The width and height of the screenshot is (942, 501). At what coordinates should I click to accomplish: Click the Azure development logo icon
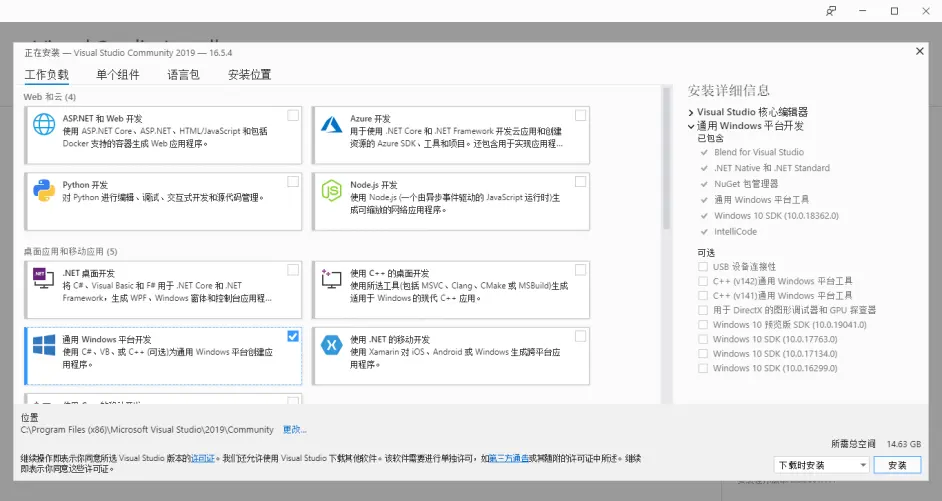tap(332, 124)
